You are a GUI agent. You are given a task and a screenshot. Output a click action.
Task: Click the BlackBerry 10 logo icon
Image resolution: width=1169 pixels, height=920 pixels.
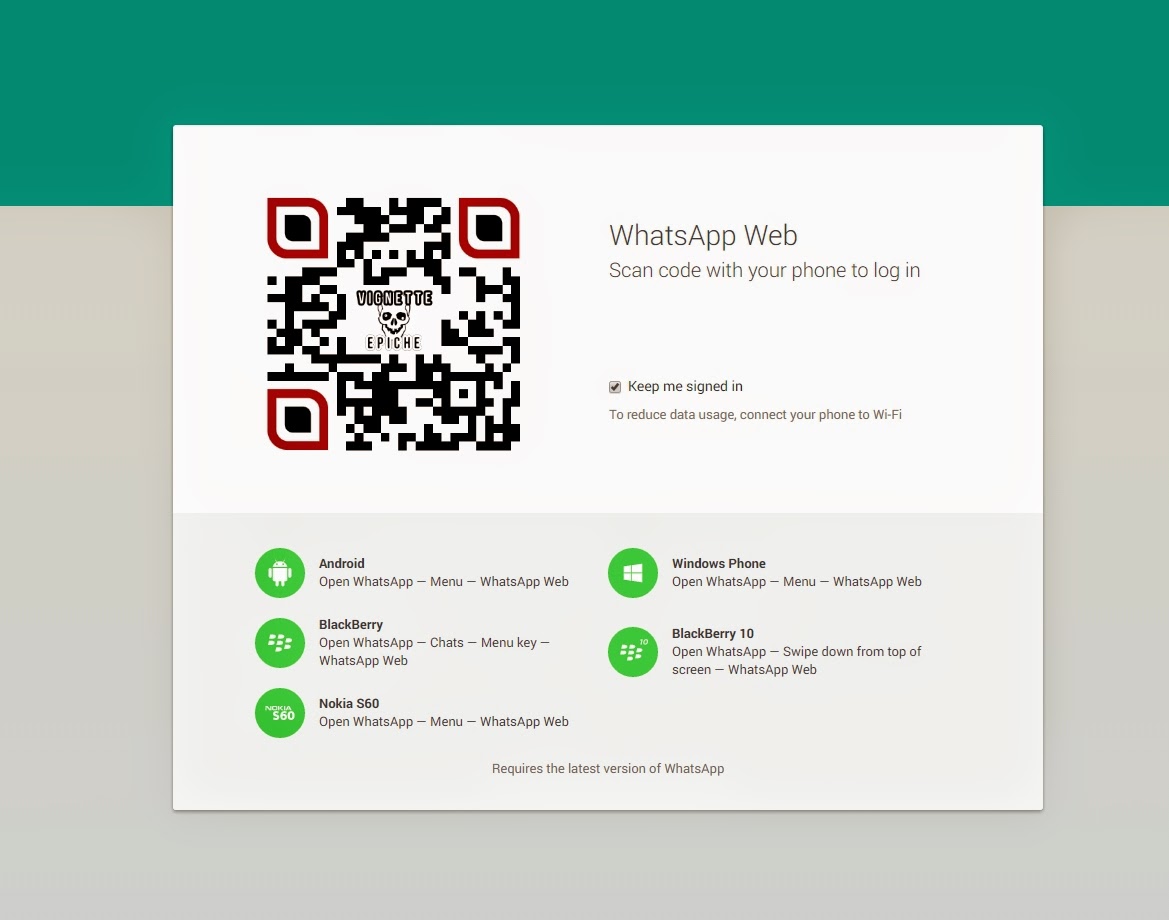[x=633, y=652]
